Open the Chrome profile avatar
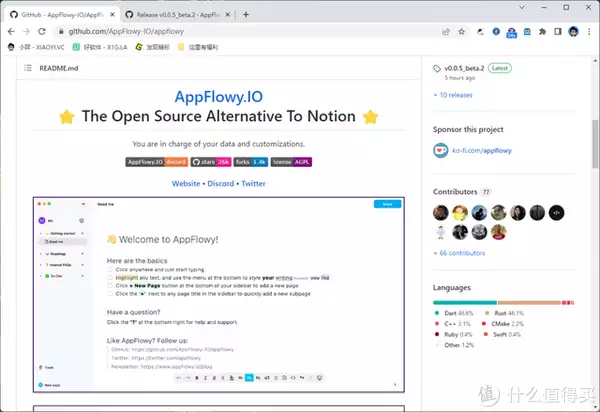 click(573, 32)
